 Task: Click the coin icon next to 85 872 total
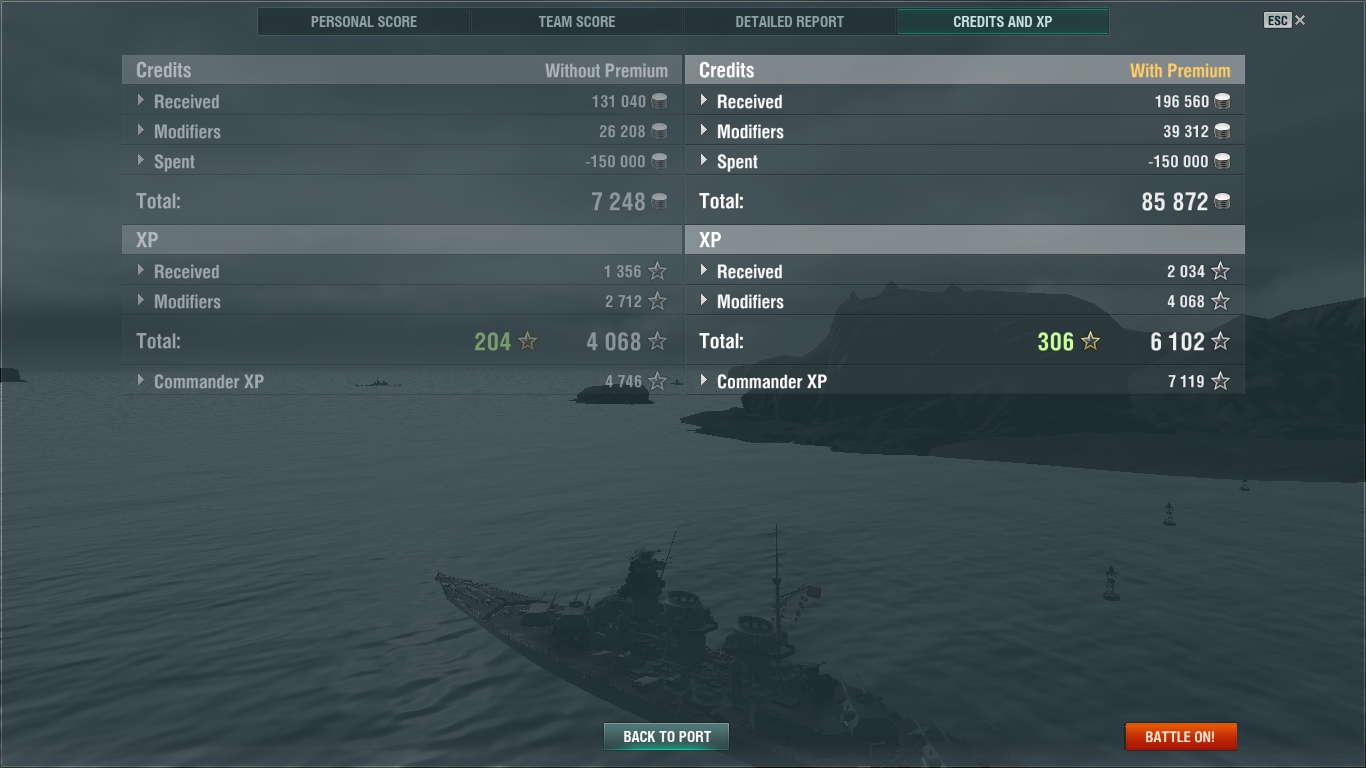pyautogui.click(x=1221, y=201)
